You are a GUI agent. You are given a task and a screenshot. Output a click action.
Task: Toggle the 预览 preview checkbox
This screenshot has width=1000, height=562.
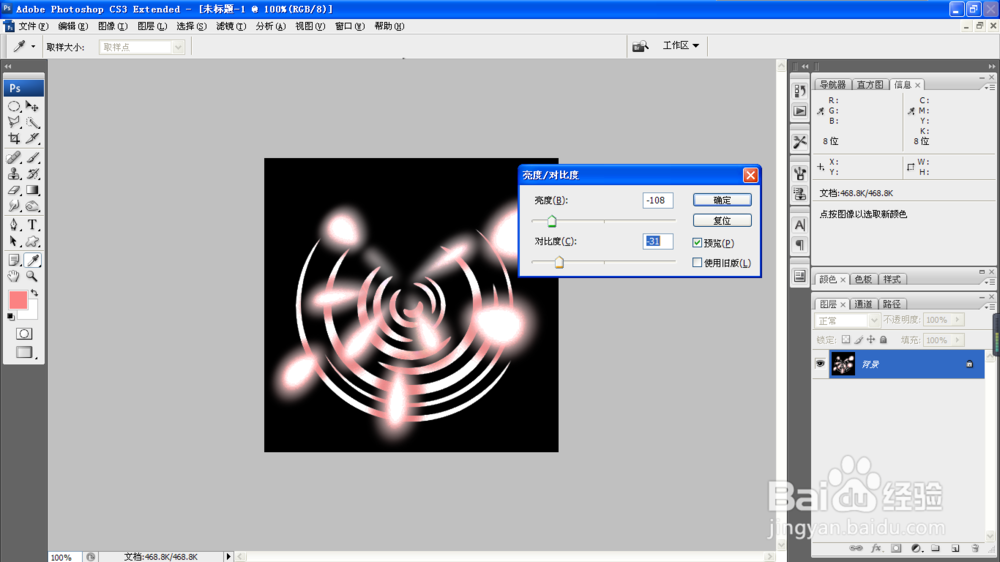pos(697,242)
